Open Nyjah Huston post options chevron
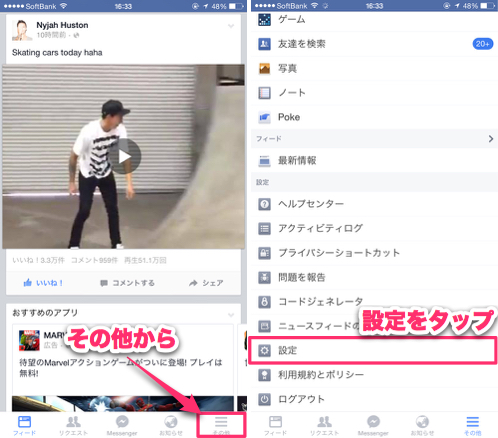This screenshot has height=438, width=498. pos(231,26)
